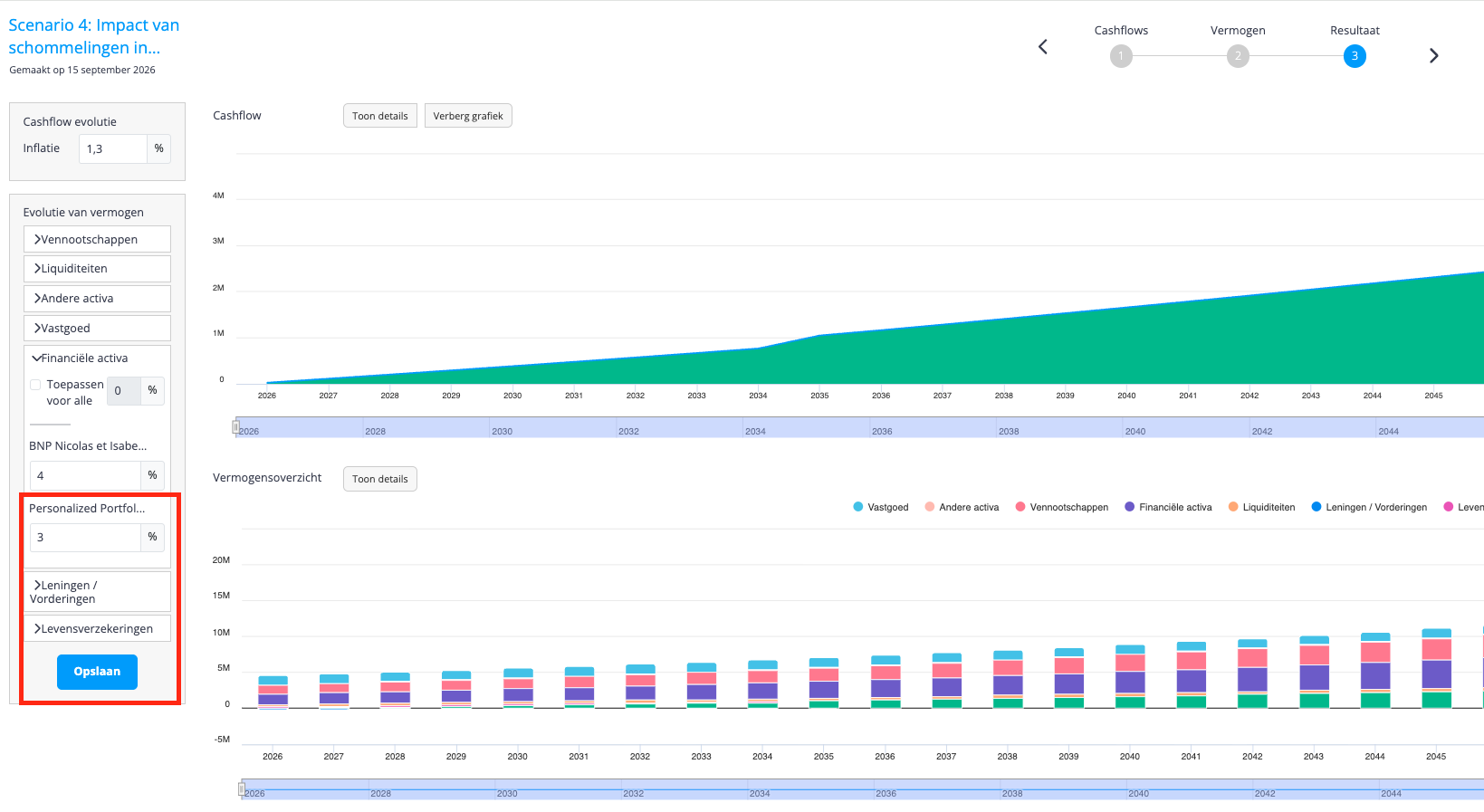Image resolution: width=1484 pixels, height=812 pixels.
Task: Enable Toepassen voor alle checkbox
Action: (x=36, y=385)
